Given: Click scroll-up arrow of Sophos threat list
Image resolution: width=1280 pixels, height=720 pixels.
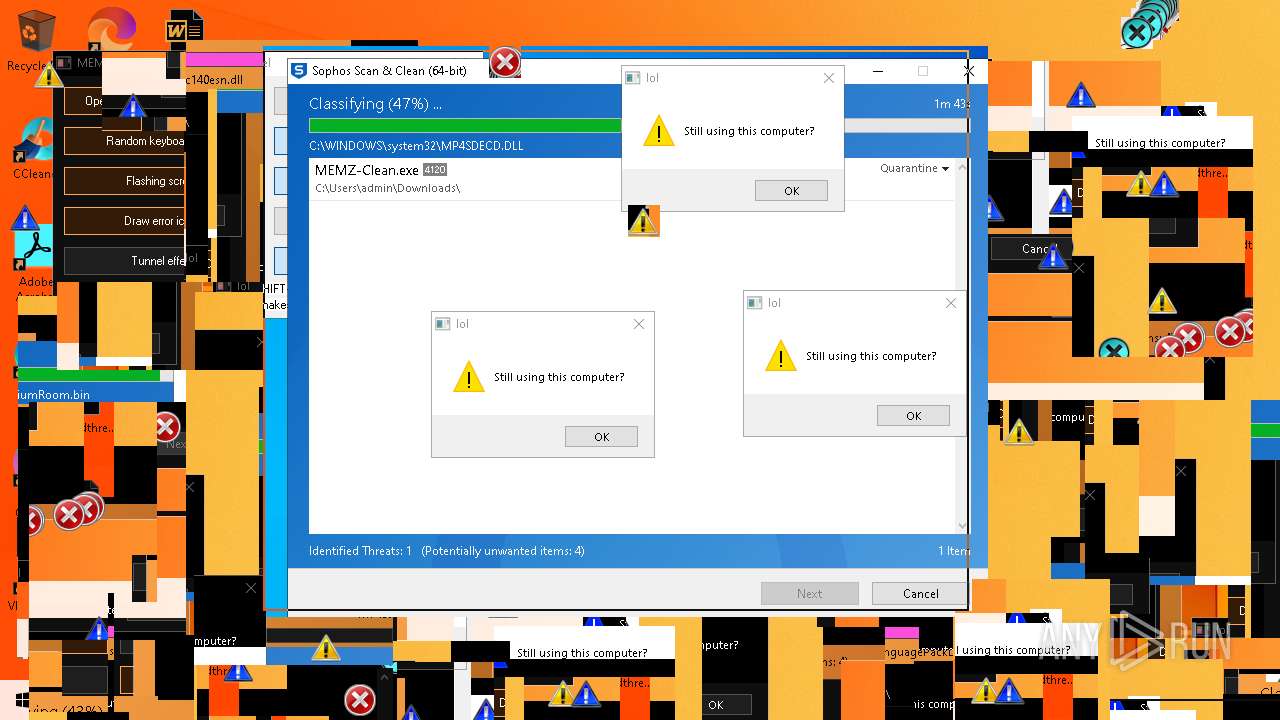Looking at the screenshot, I should pyautogui.click(x=962, y=167).
